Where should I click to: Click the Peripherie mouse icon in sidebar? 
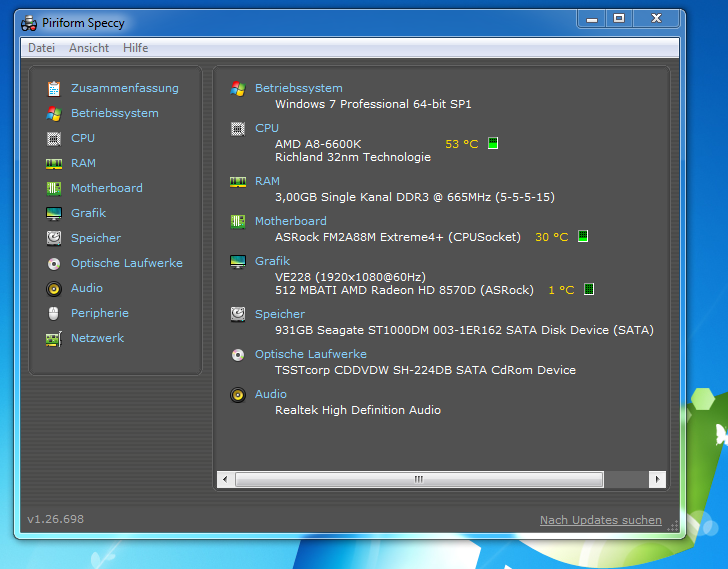click(54, 313)
